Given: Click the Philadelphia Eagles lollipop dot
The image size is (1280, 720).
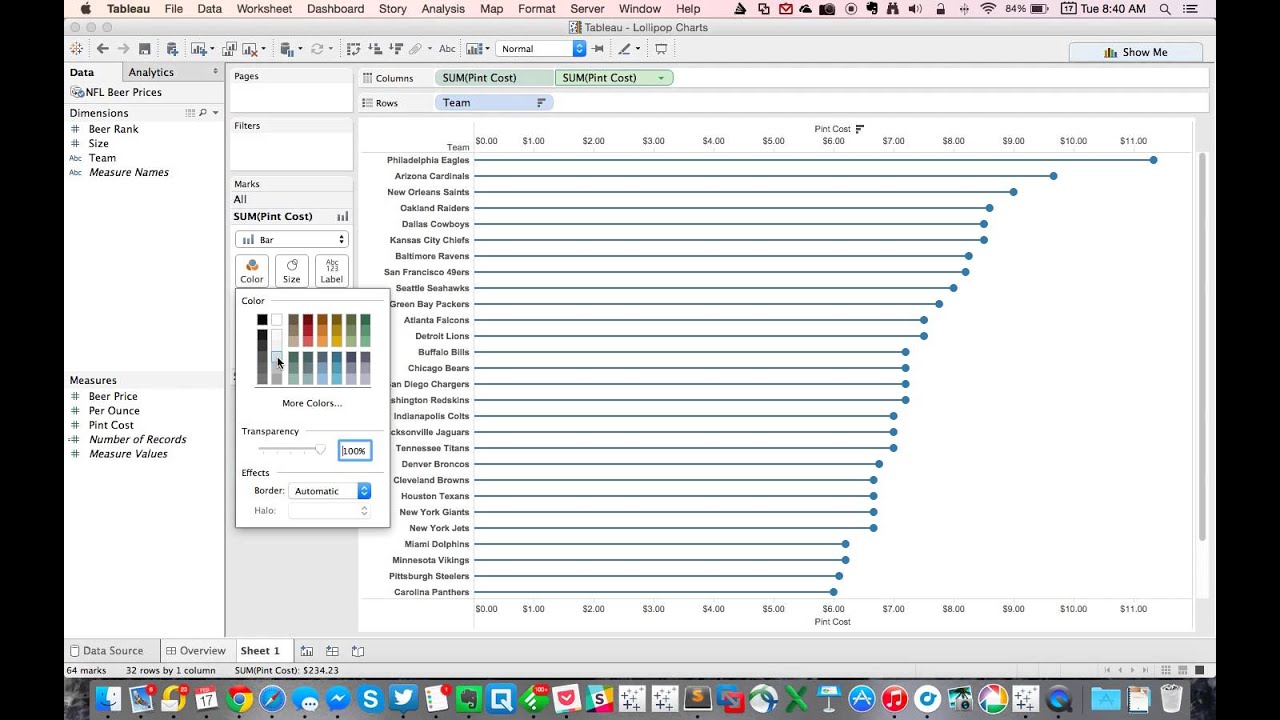Looking at the screenshot, I should pos(1153,160).
